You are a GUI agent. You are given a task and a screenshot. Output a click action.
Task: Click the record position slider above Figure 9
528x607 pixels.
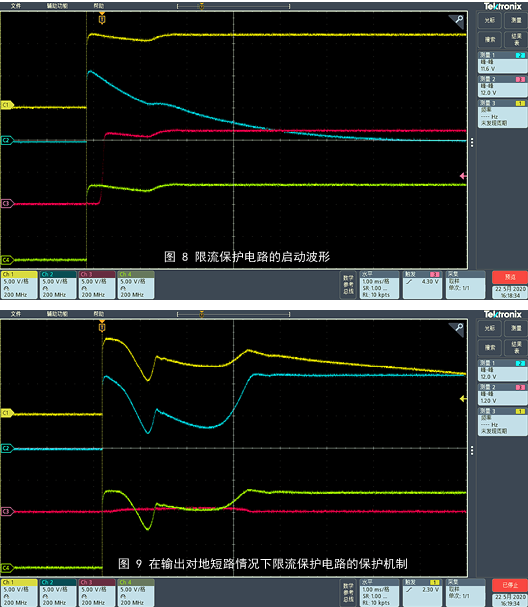(x=233, y=315)
